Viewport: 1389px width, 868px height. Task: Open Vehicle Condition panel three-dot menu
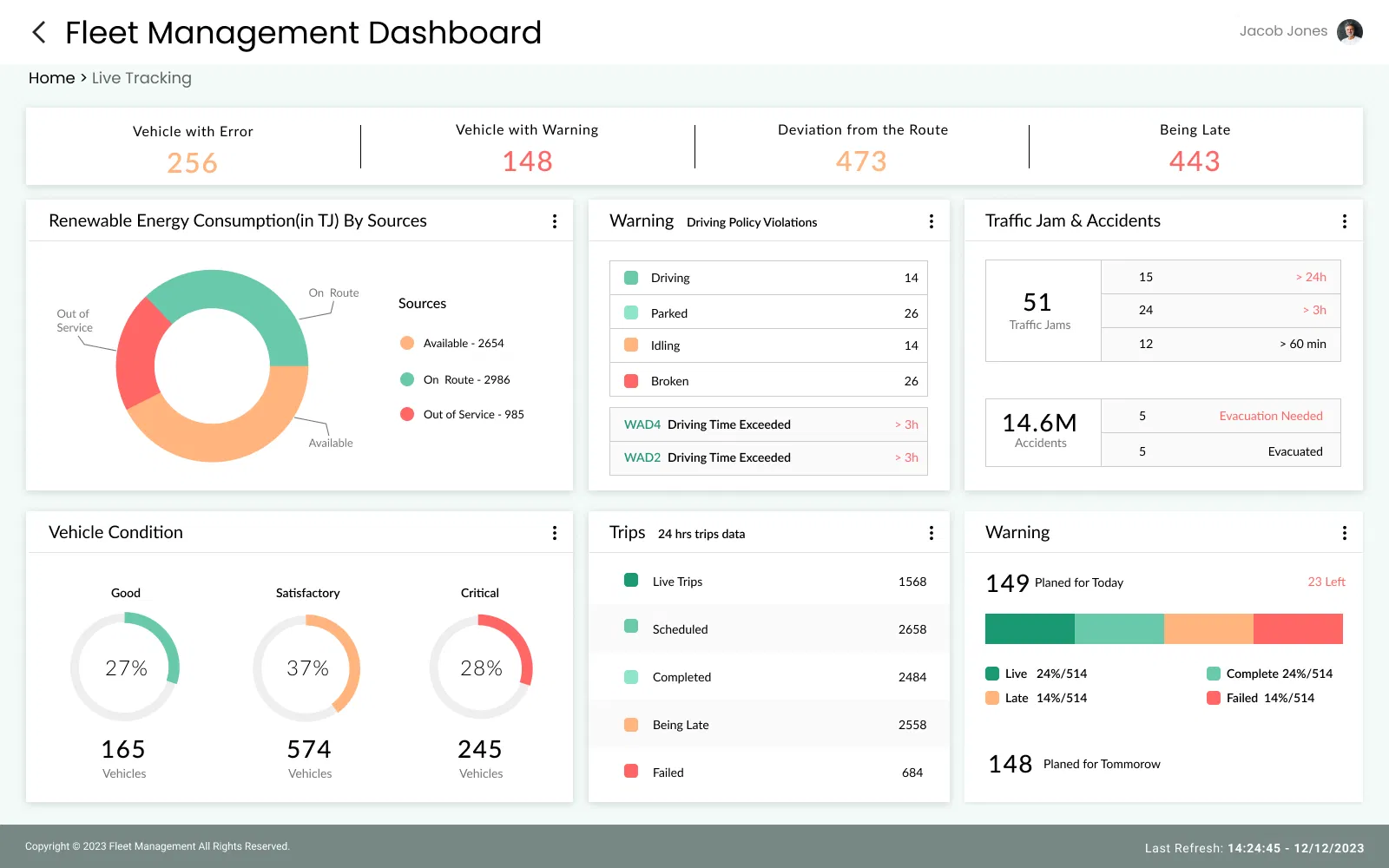click(555, 533)
